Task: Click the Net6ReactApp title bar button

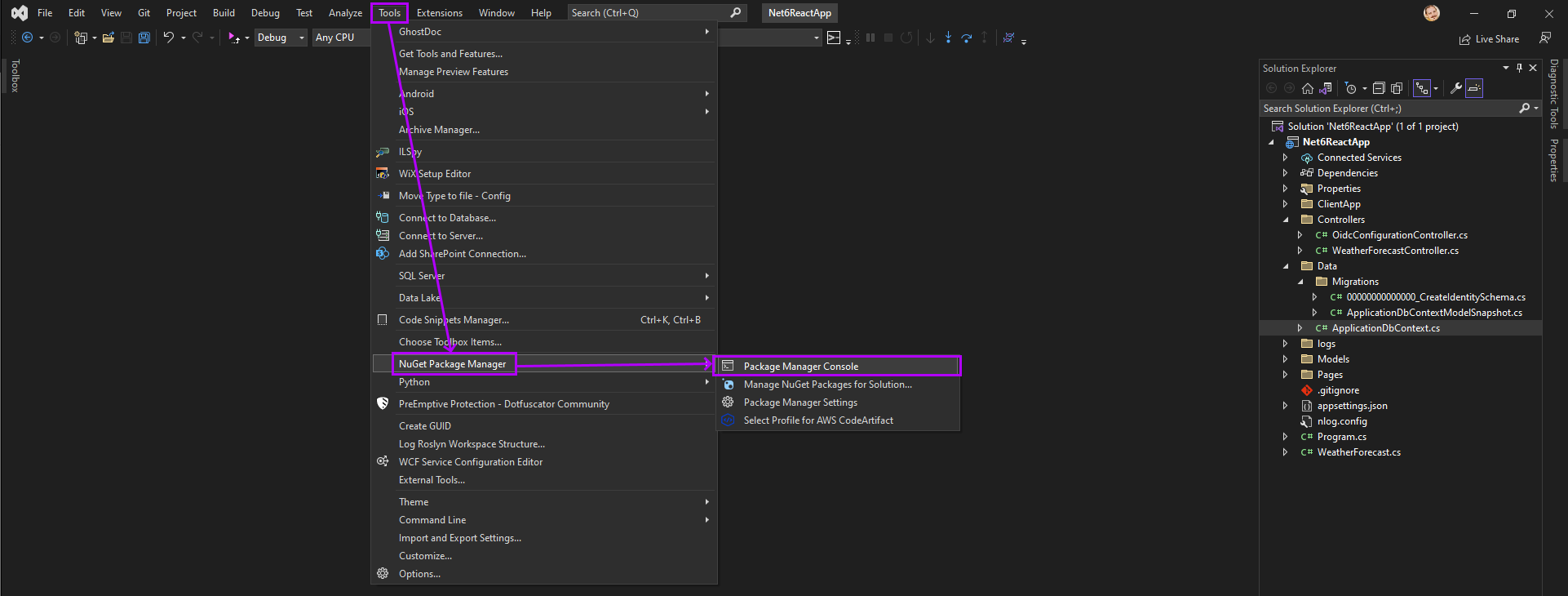Action: point(800,13)
